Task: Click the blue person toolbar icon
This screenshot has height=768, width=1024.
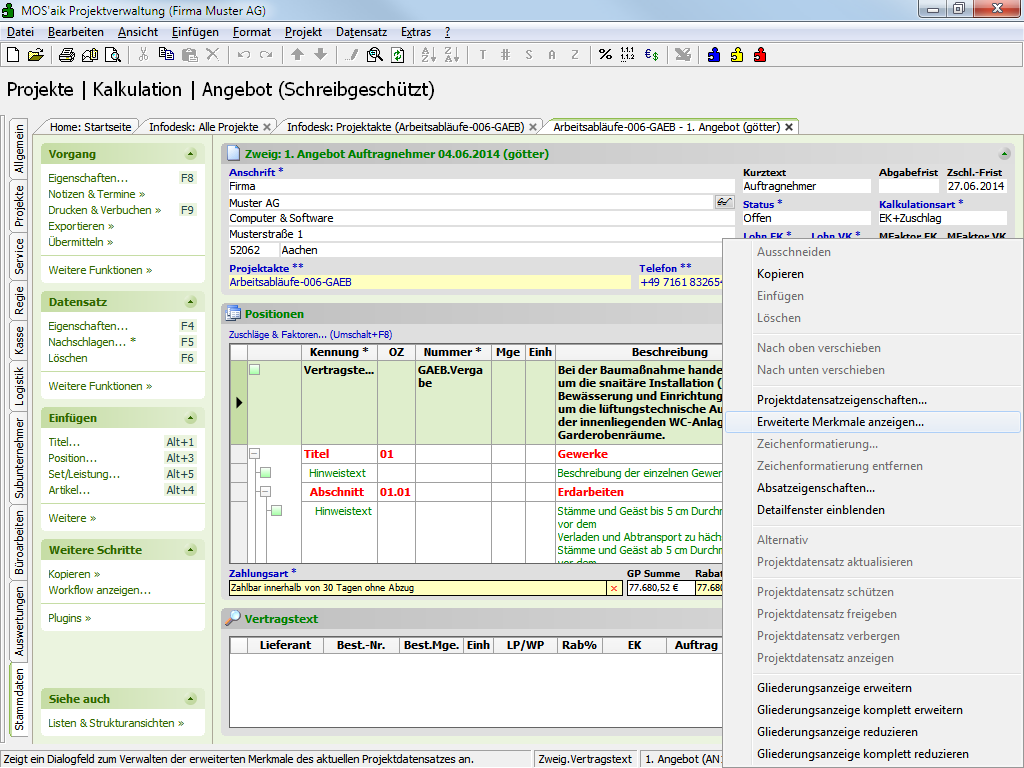Action: (714, 55)
